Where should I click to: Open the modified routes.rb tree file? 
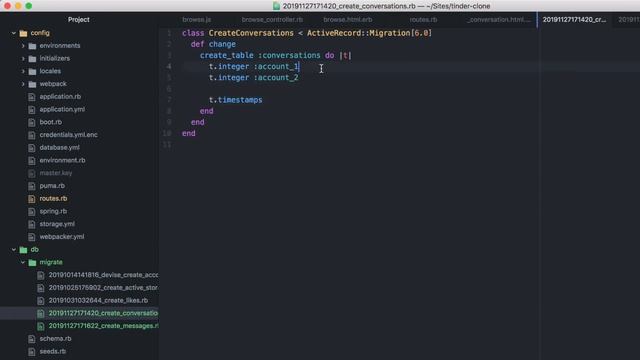click(x=53, y=199)
